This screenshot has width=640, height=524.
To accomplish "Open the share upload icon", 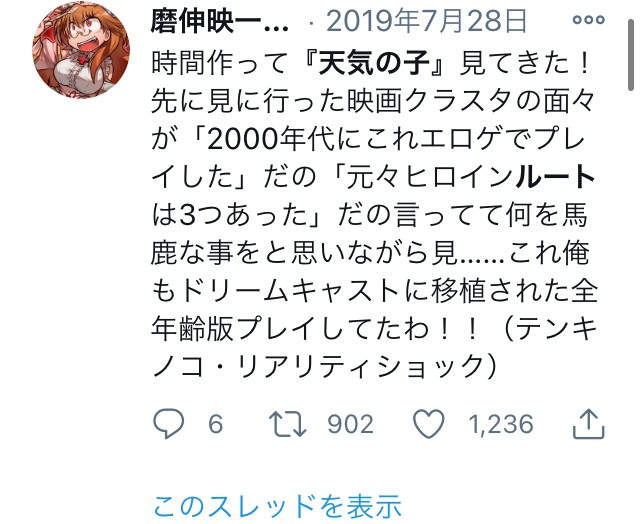I will 588,424.
